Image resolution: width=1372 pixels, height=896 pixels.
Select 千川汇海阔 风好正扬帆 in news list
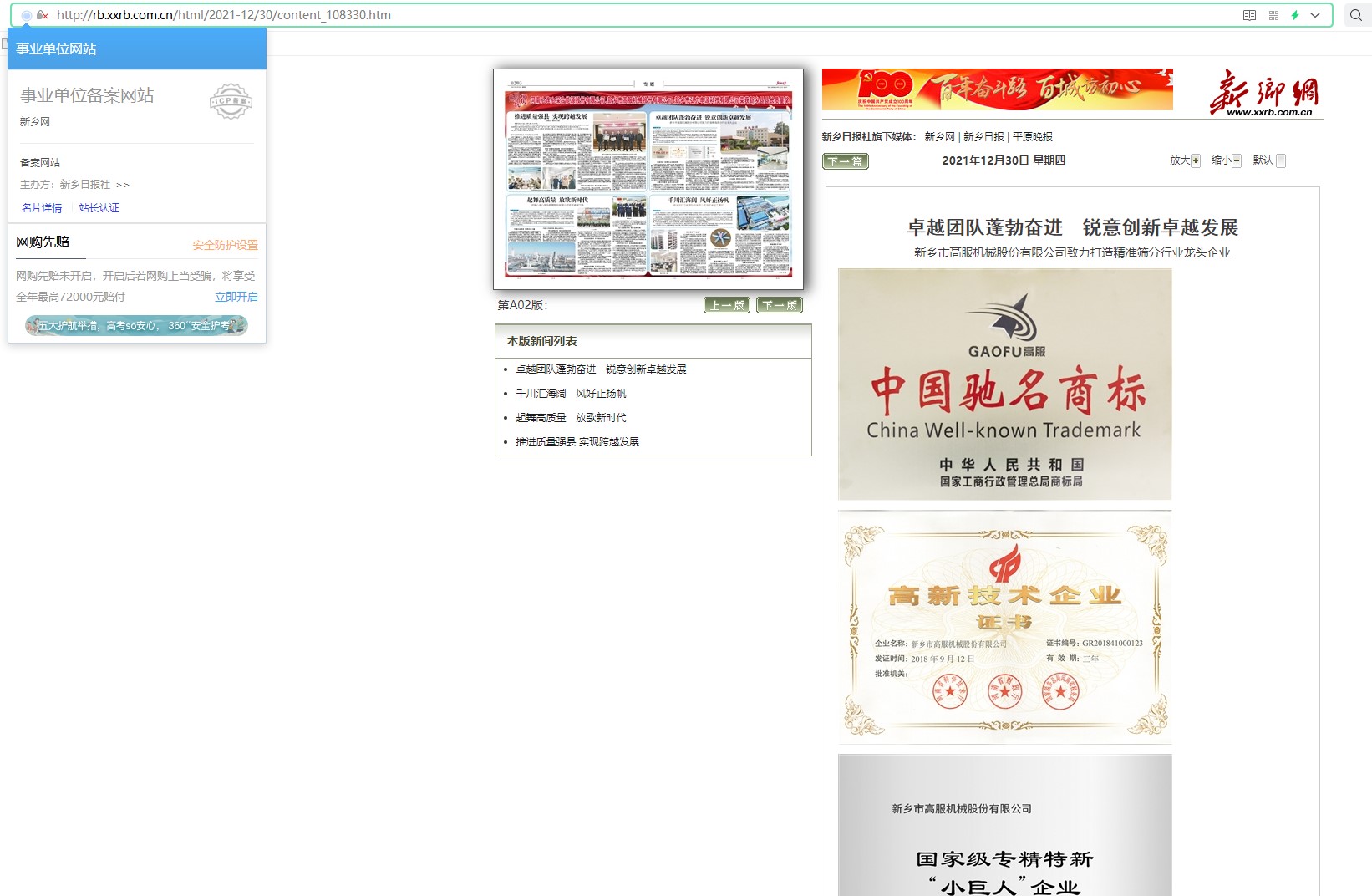tap(571, 394)
